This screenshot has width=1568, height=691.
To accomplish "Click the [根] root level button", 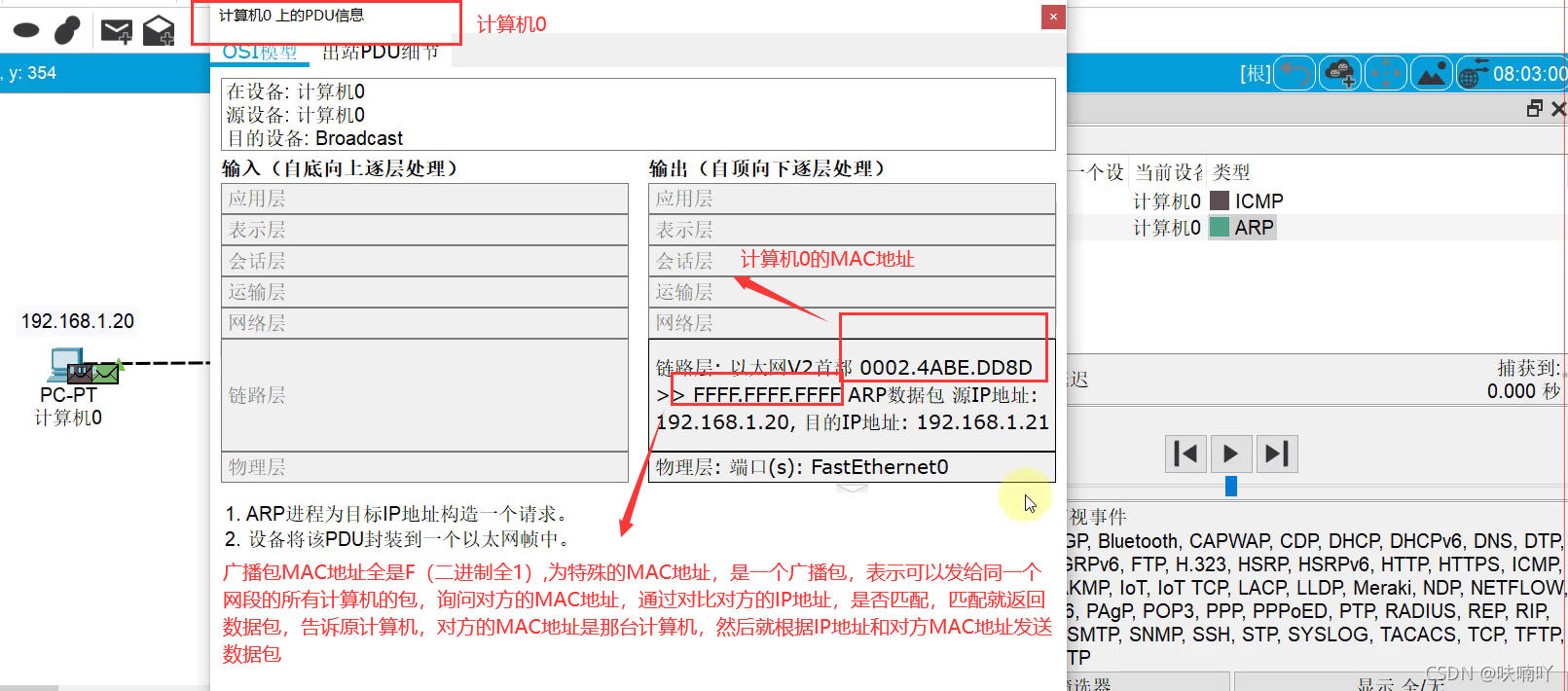I will pos(1256,74).
